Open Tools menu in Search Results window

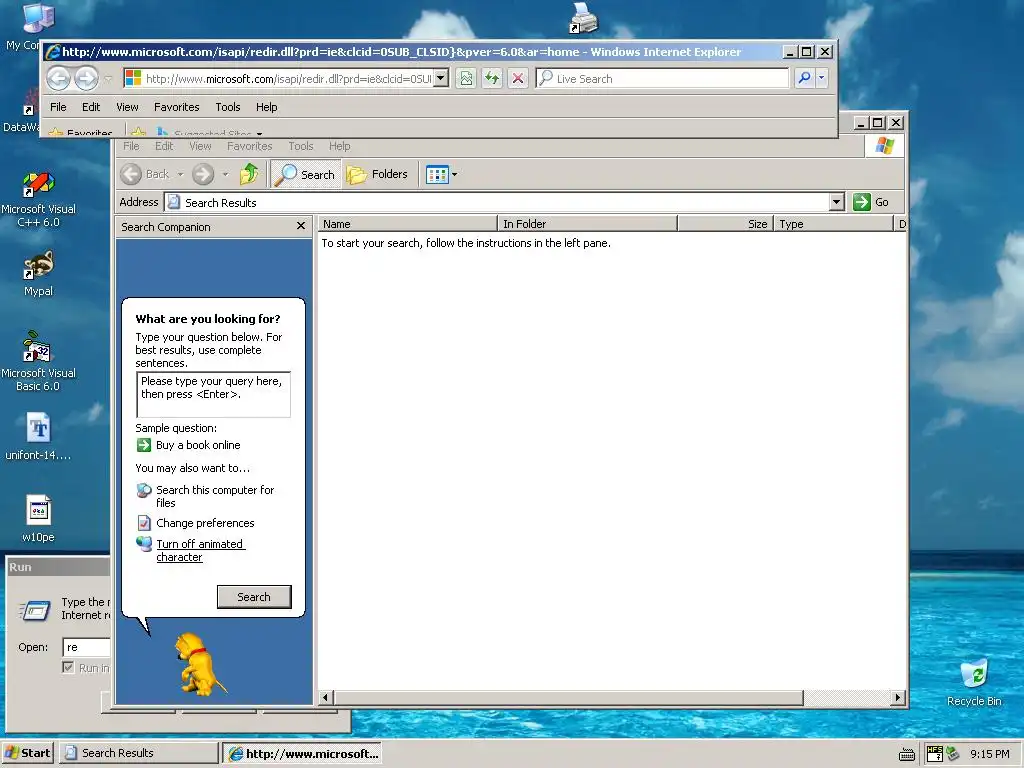300,146
